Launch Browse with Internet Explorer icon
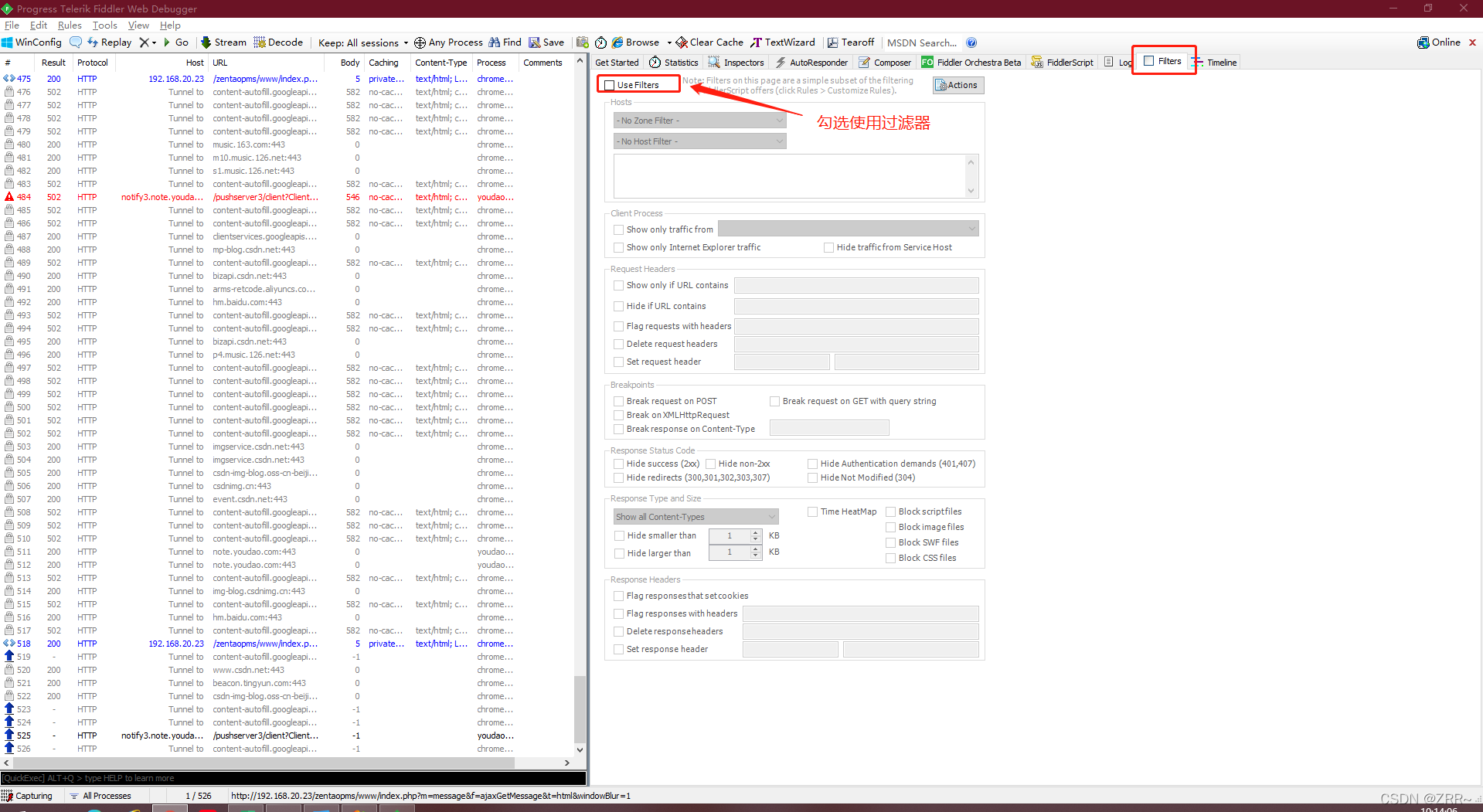This screenshot has width=1483, height=812. coord(617,42)
